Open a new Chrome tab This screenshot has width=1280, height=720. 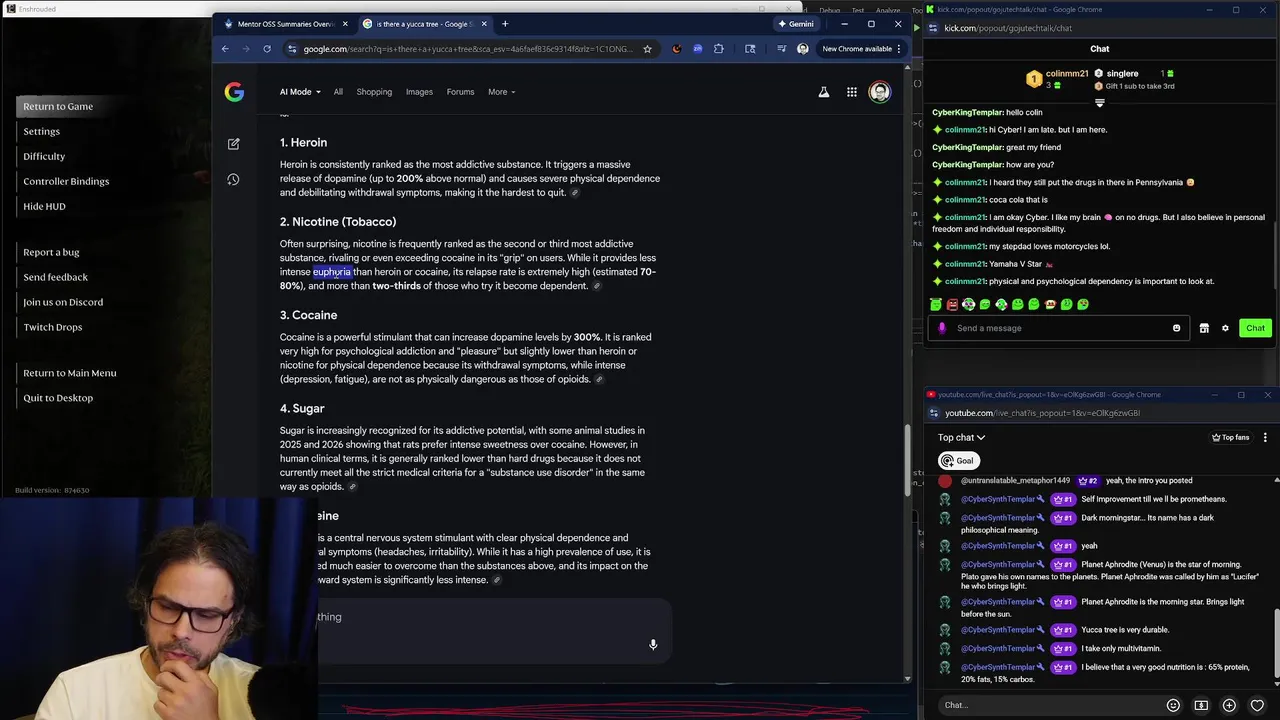[505, 24]
